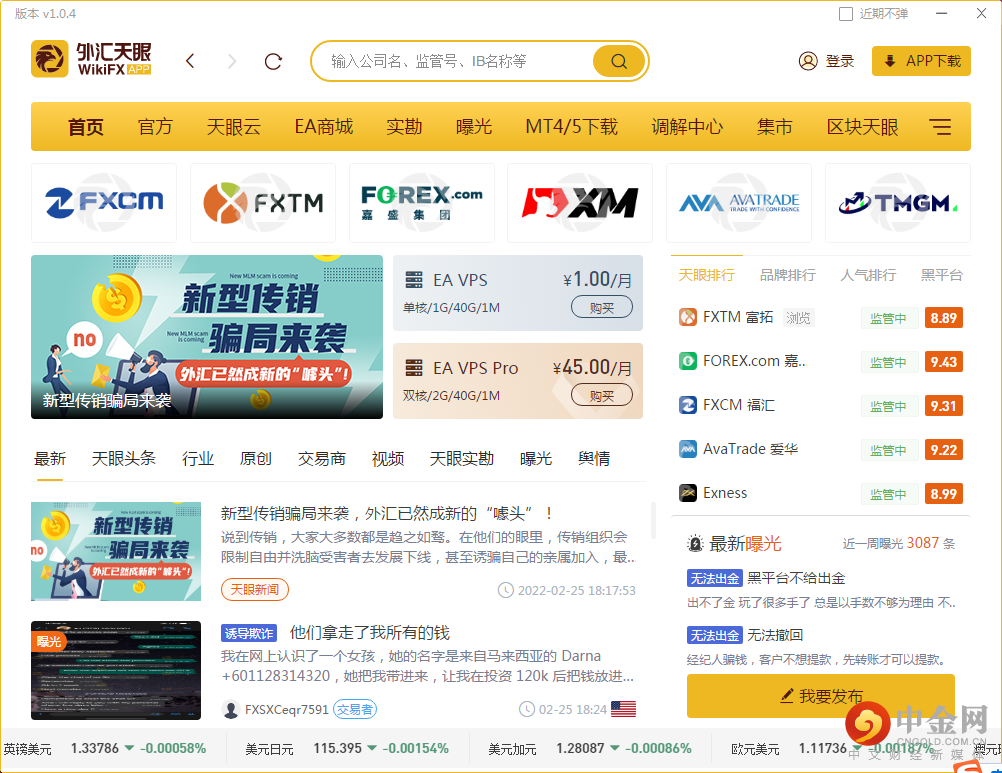The image size is (1002, 773).
Task: Open the FOREX.com logo tile
Action: (422, 203)
